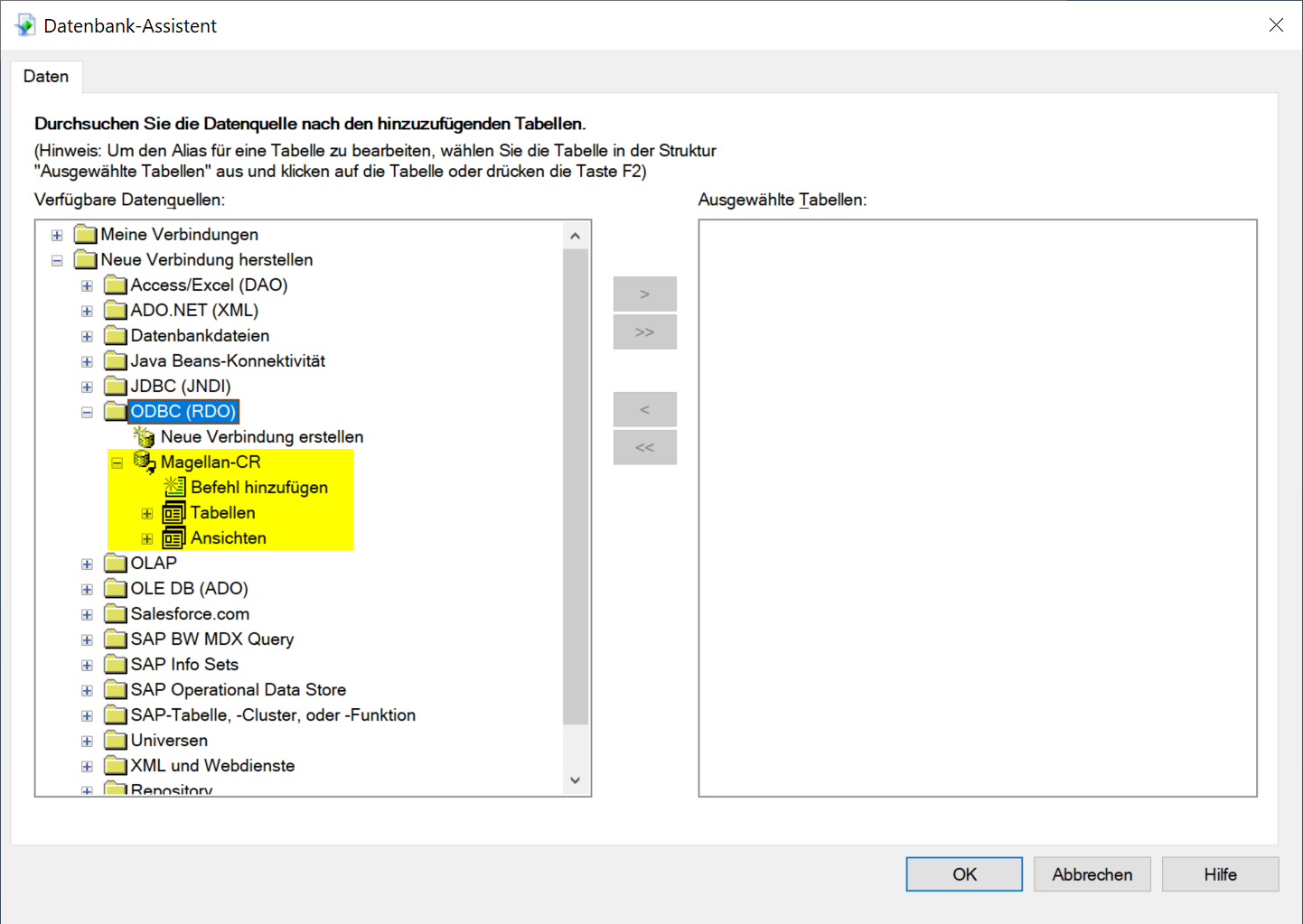Expand the Meine Verbindungen node
Screen dimensions: 1303x924
57,236
